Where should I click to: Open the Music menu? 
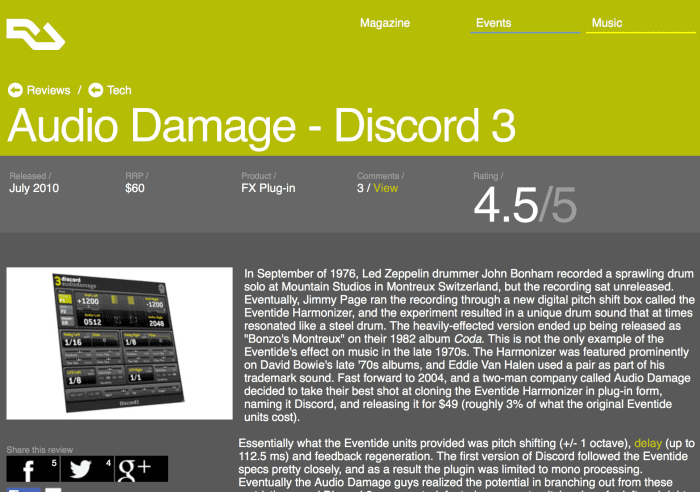click(x=607, y=23)
